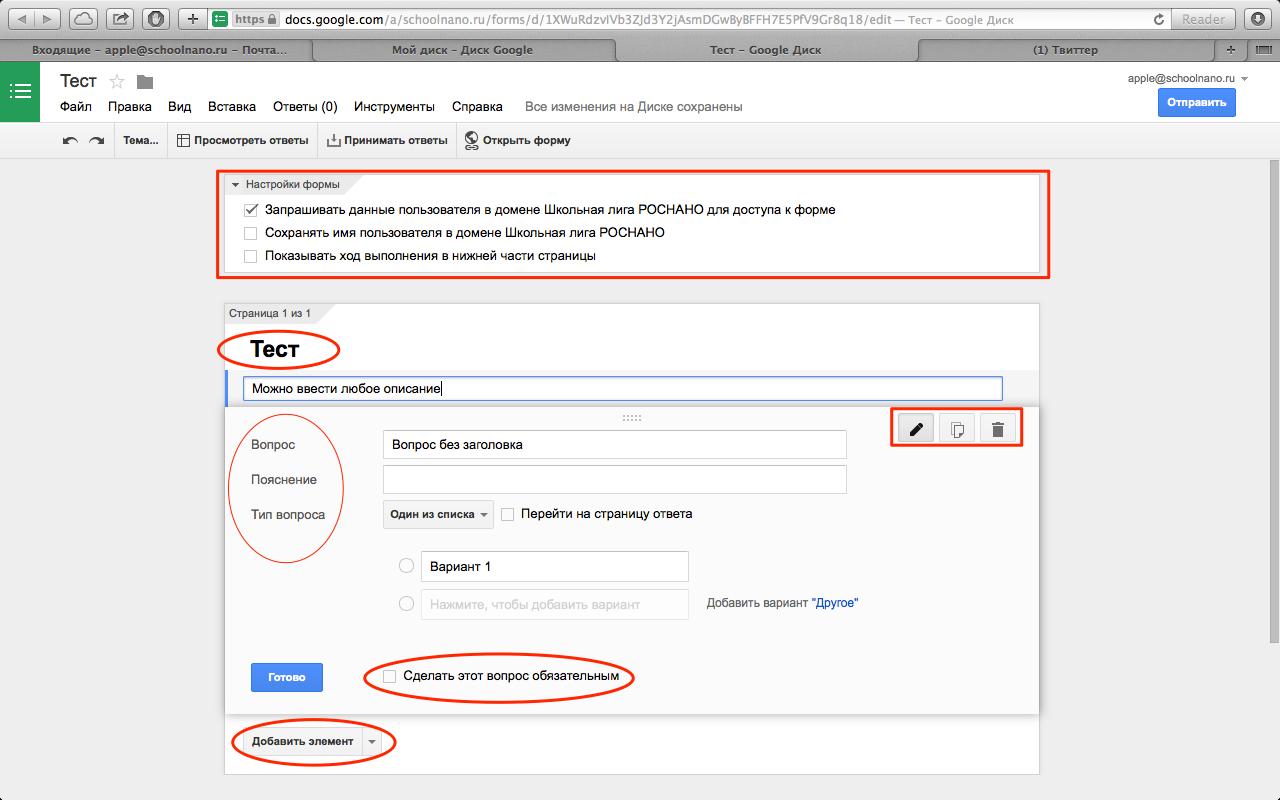
Task: Open account dropdown apple@schoolnano.ru
Action: click(1188, 78)
